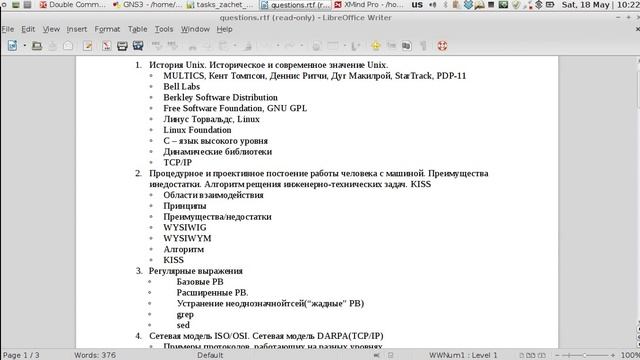
Task: Click the 100% zoom percentage
Action: [630, 355]
